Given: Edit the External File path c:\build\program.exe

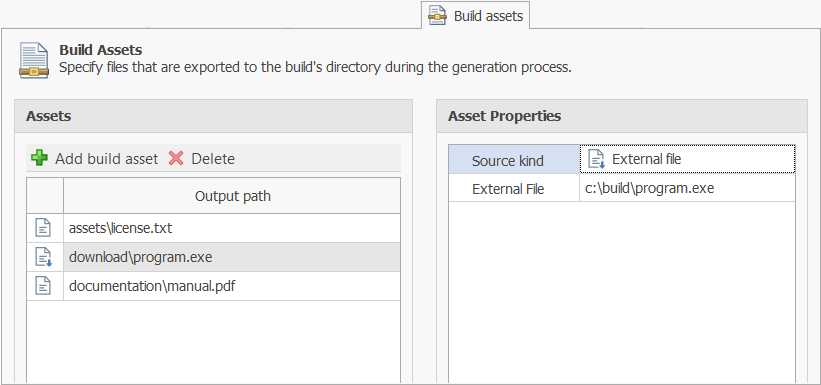Looking at the screenshot, I should [x=687, y=188].
